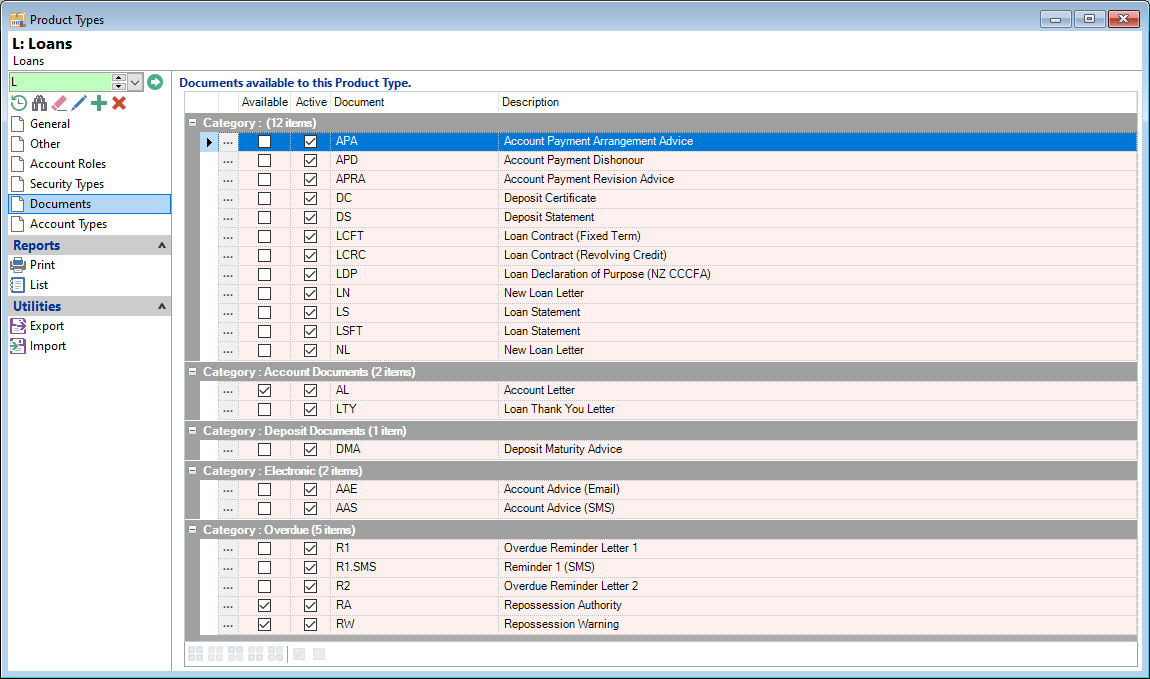Click the ellipsis button on the DS row
The image size is (1150, 679).
[228, 218]
